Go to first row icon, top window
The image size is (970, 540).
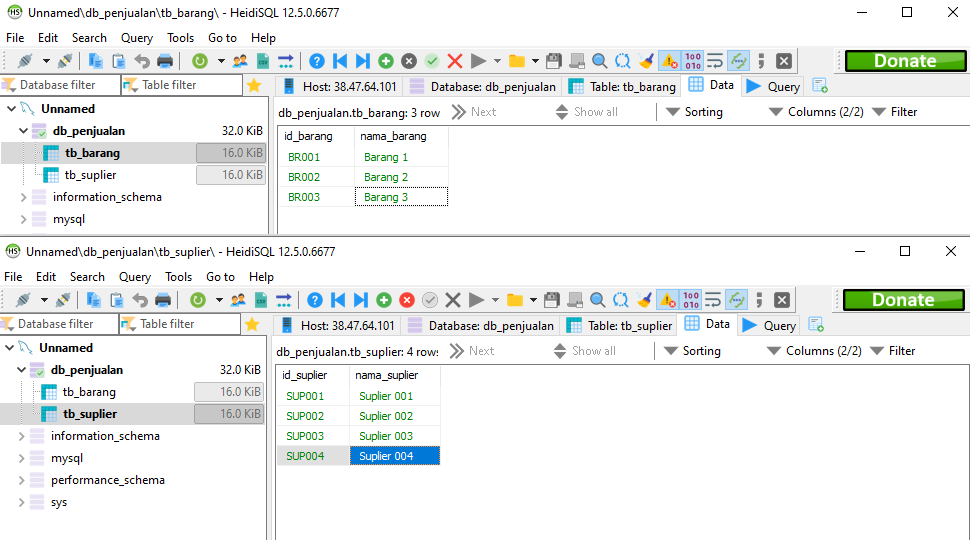pos(340,61)
